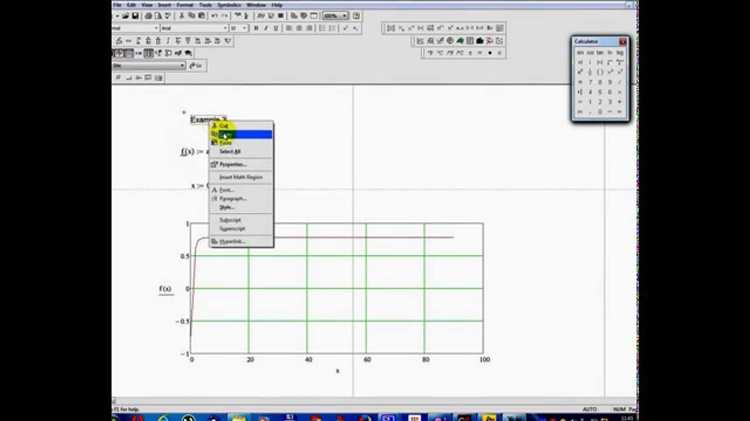This screenshot has width=750, height=421.
Task: Align text left
Action: pos(288,28)
